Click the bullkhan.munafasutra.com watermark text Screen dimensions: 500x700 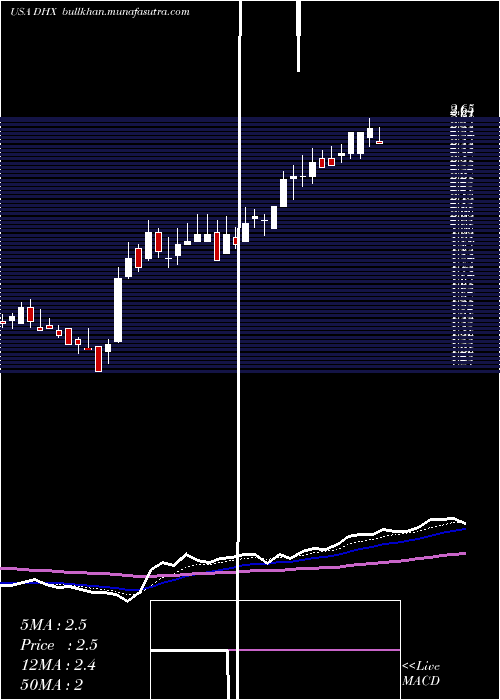coord(127,12)
